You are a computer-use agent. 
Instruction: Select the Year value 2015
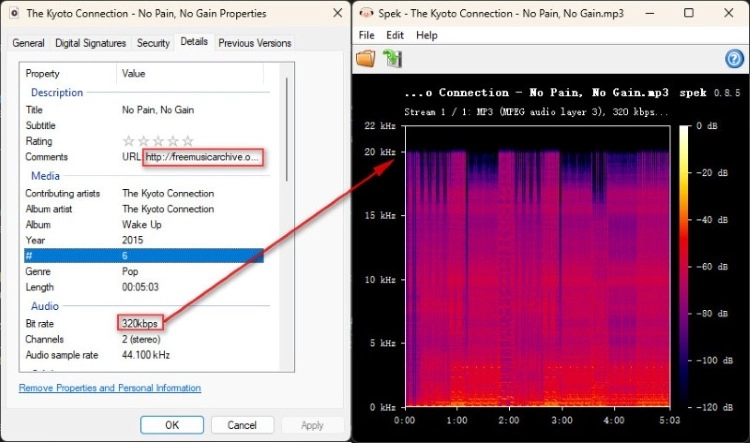click(132, 240)
